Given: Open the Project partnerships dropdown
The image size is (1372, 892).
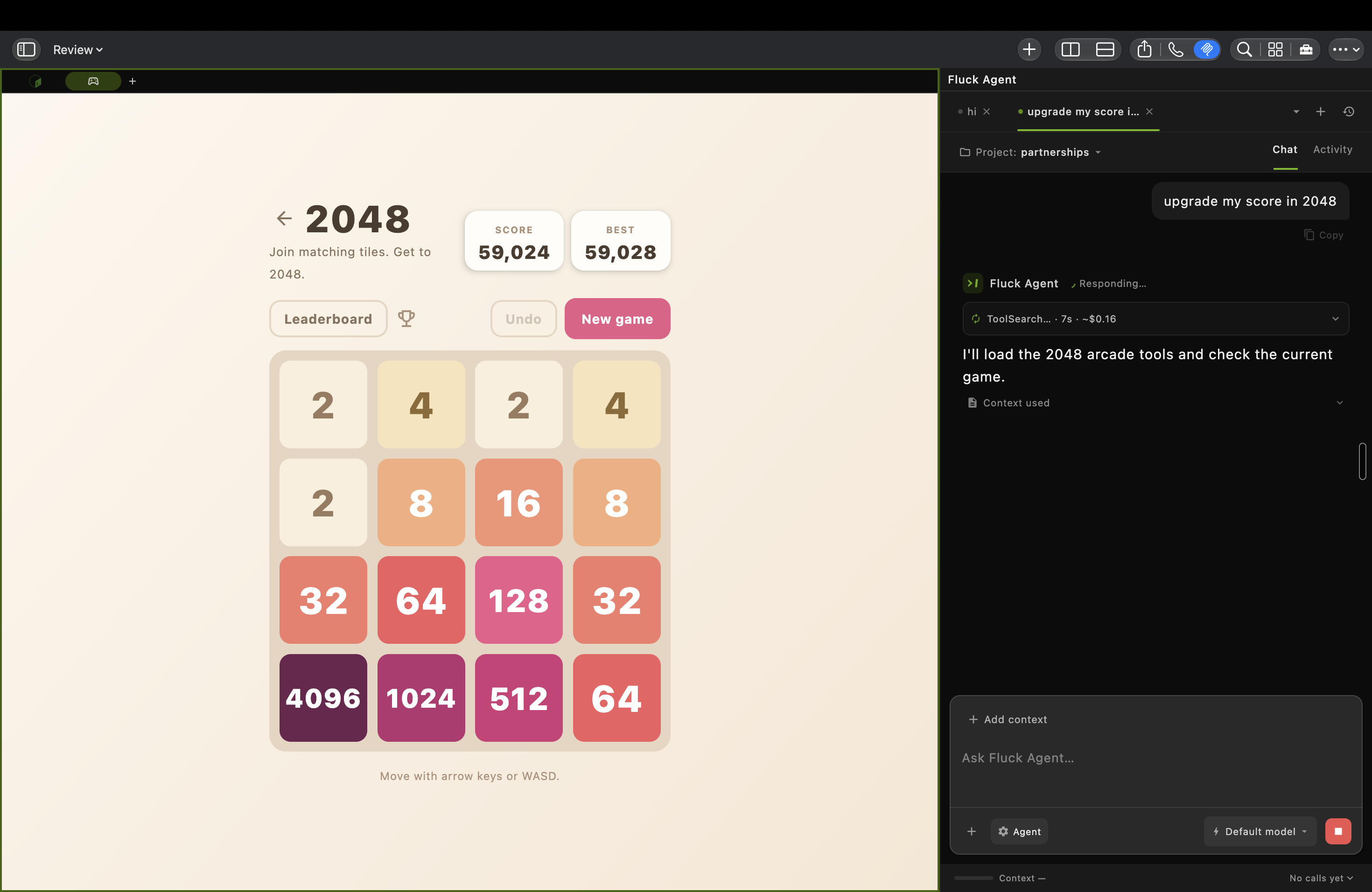Looking at the screenshot, I should [1030, 152].
